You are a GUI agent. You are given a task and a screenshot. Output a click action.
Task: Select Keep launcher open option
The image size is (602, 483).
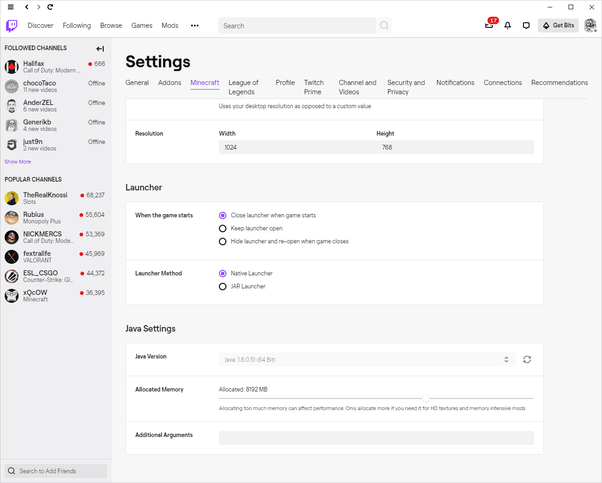point(223,228)
